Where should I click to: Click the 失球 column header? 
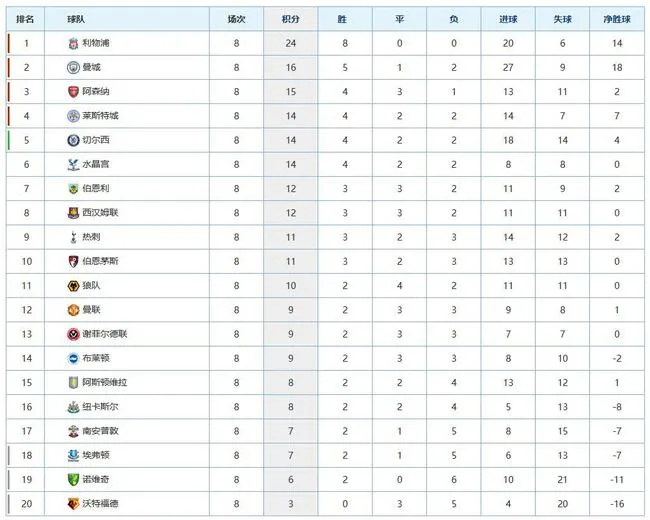click(x=563, y=19)
